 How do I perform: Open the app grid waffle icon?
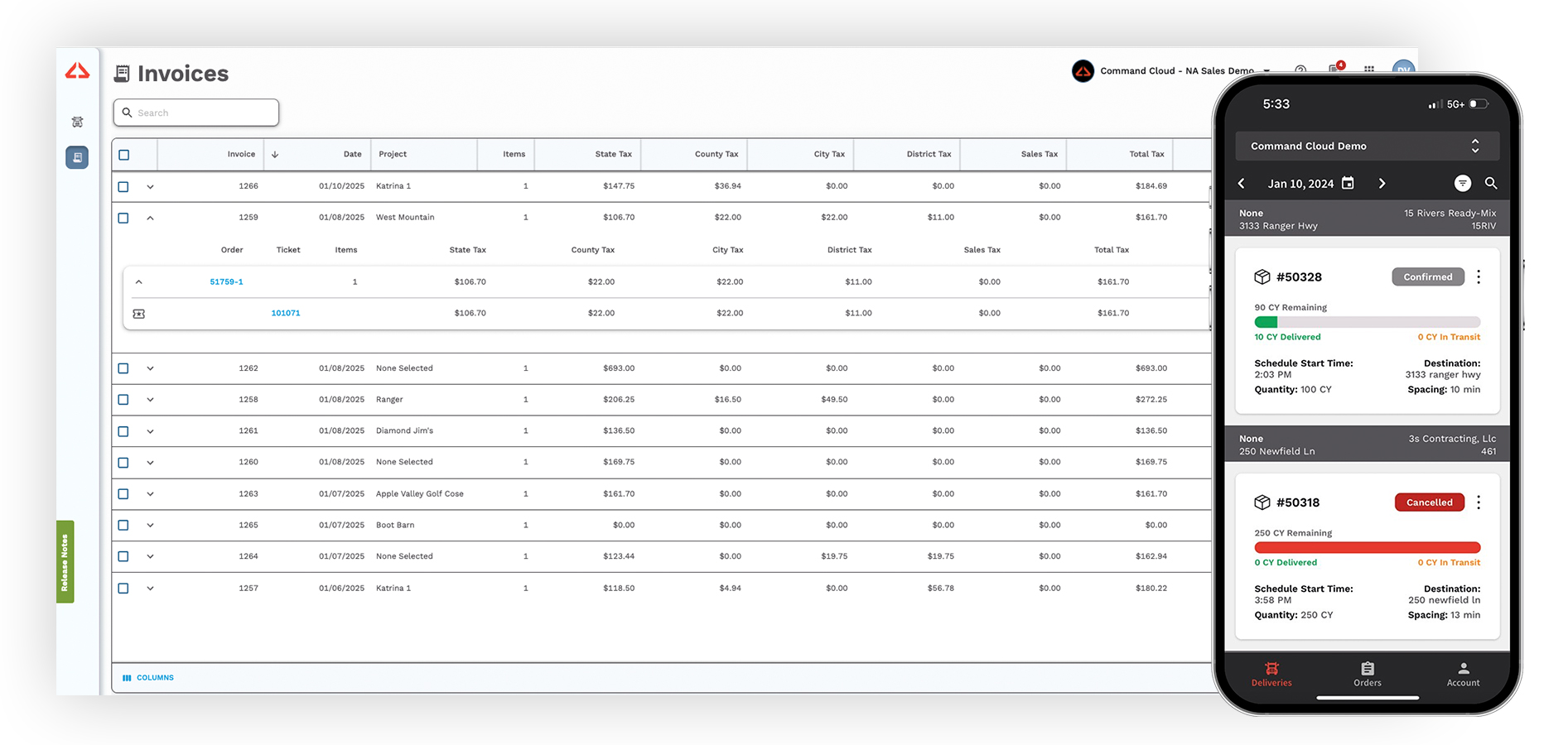coord(1371,71)
